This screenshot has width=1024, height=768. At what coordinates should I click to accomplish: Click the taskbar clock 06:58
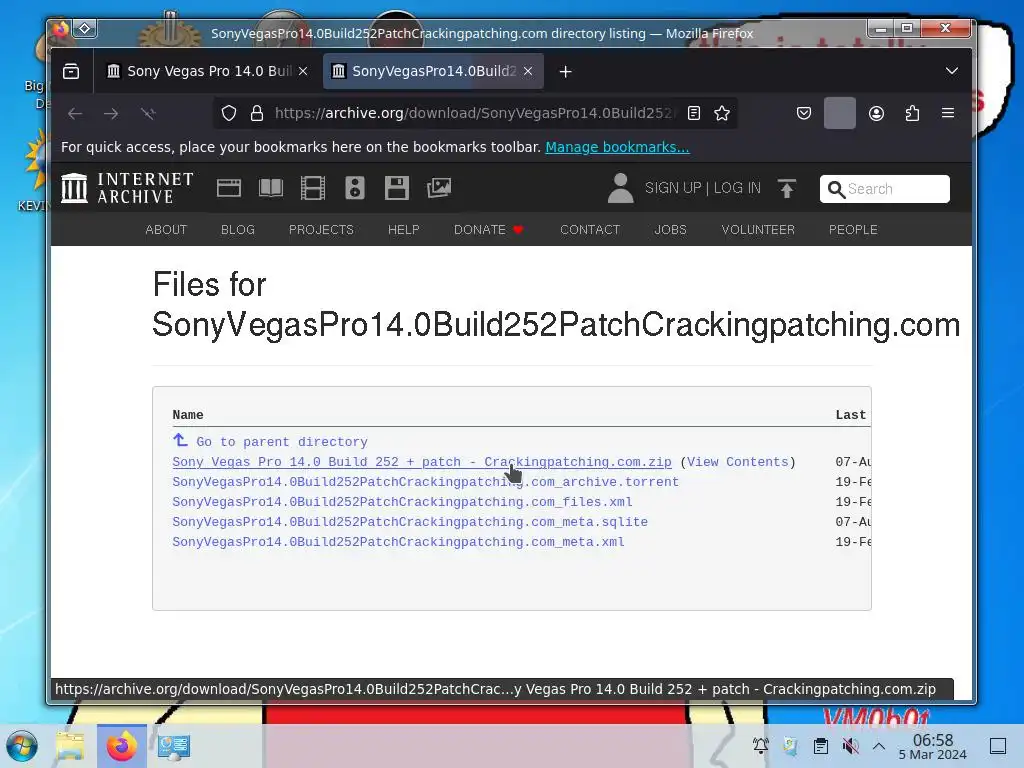point(933,746)
